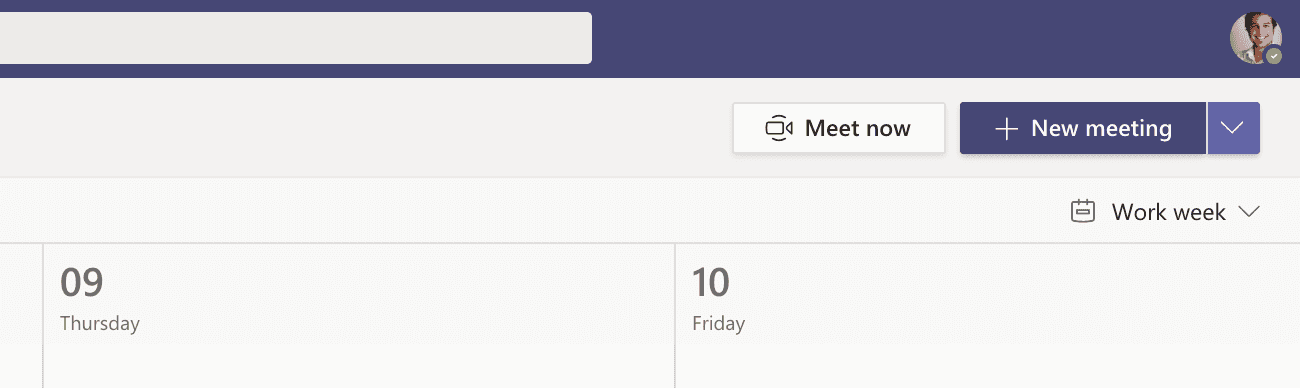Click the empty slot under Thursday
Image resolution: width=1300 pixels, height=388 pixels.
(x=359, y=369)
